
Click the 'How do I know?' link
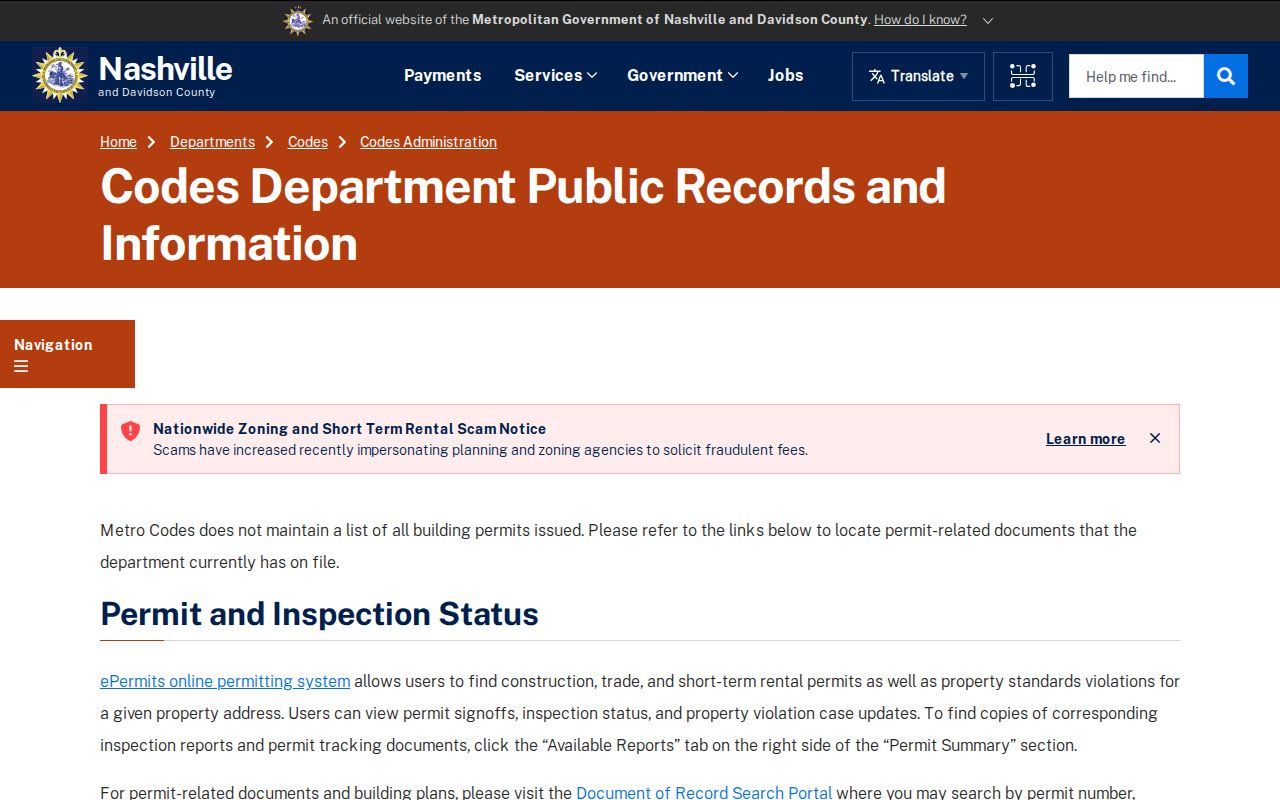point(920,20)
